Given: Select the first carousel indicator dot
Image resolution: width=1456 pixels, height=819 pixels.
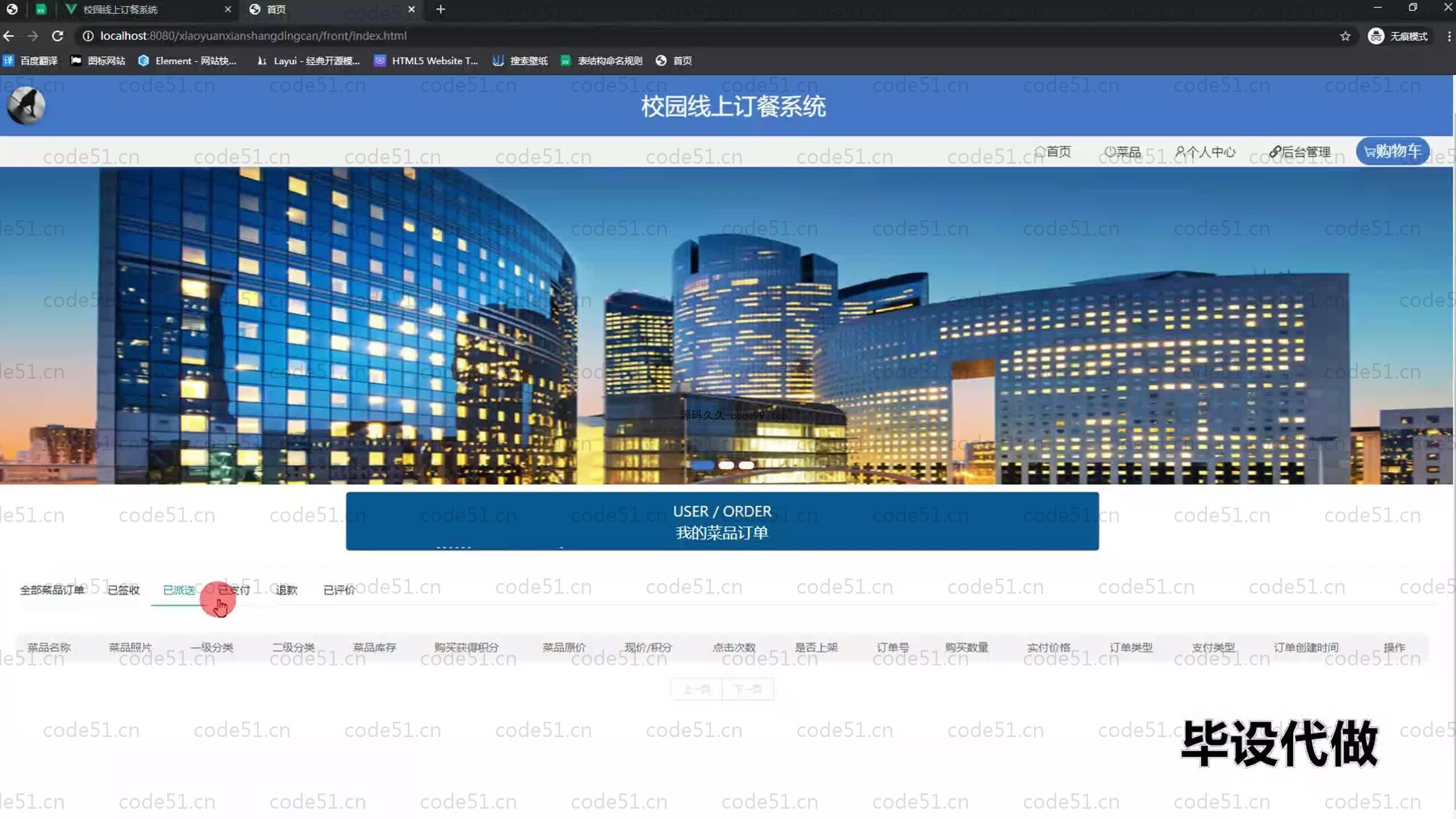Looking at the screenshot, I should coord(703,465).
